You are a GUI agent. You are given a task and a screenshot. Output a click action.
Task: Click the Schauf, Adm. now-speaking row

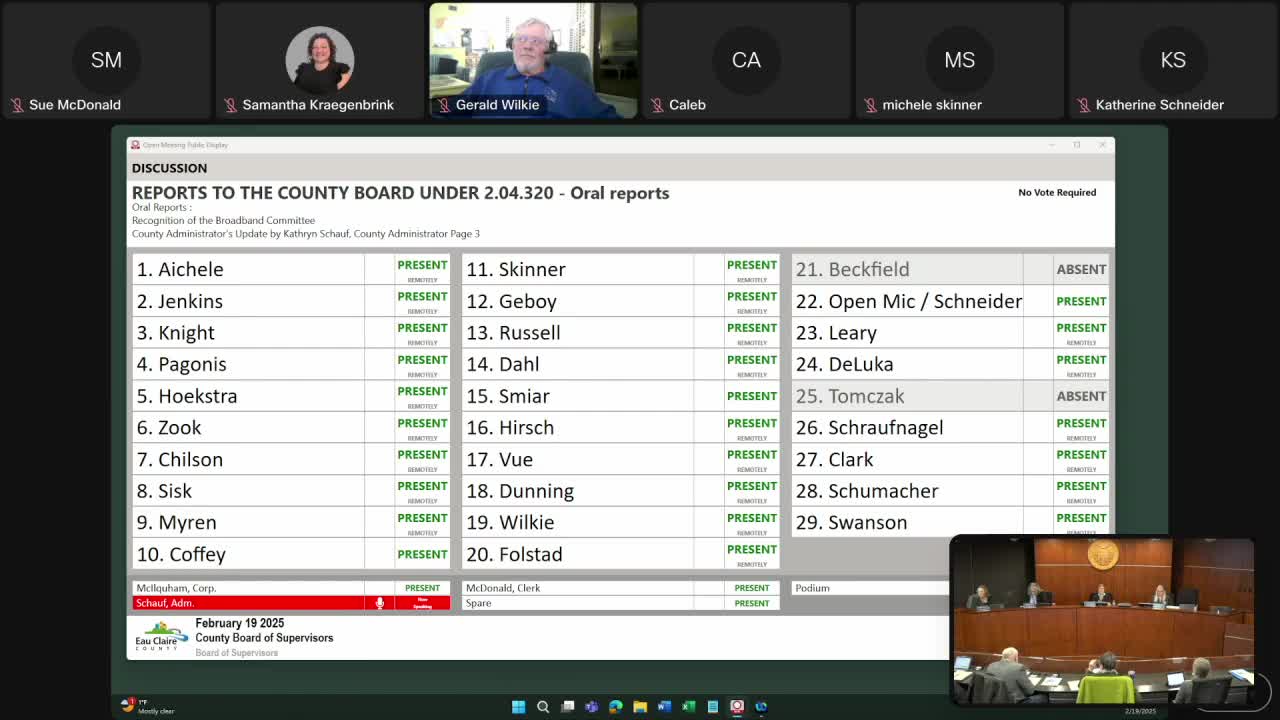click(x=248, y=603)
